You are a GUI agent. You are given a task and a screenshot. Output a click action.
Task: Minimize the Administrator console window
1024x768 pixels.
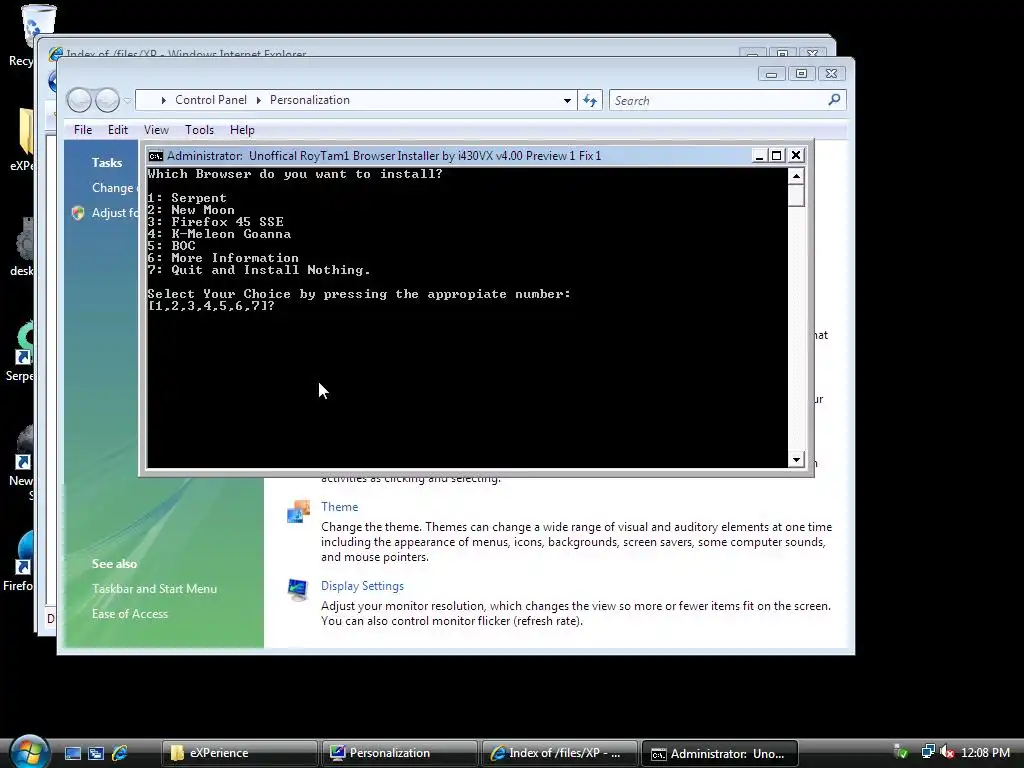point(759,155)
